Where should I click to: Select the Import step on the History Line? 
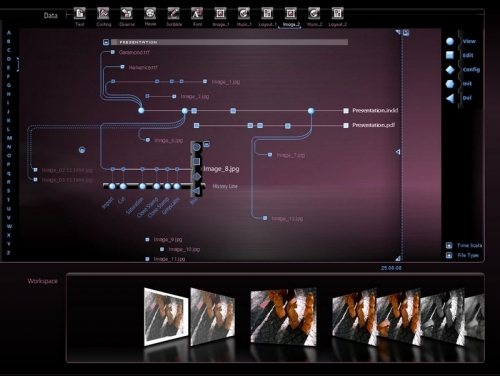(x=112, y=186)
